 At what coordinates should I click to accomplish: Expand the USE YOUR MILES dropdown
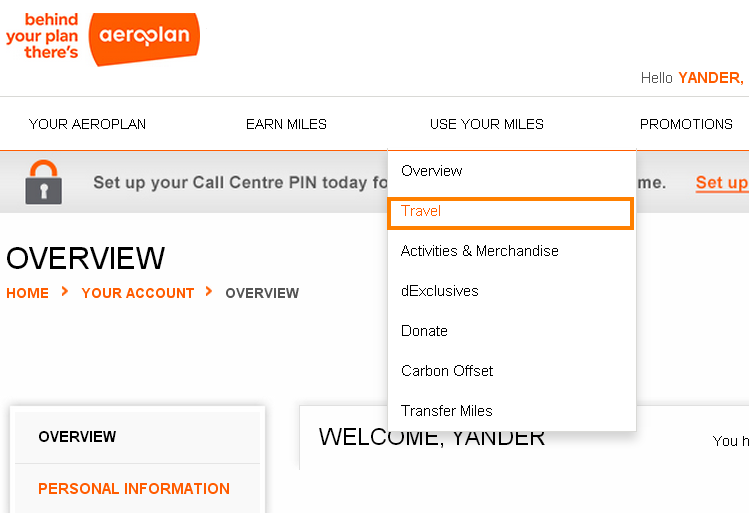pos(486,124)
